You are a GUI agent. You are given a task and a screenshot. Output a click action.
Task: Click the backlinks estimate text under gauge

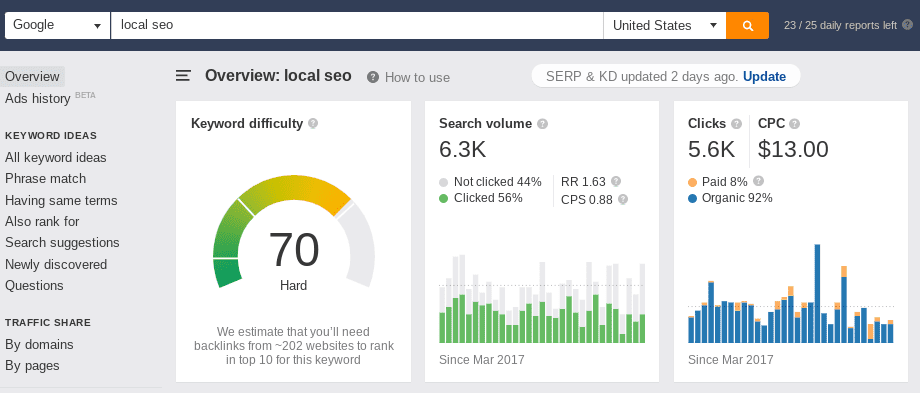[293, 346]
